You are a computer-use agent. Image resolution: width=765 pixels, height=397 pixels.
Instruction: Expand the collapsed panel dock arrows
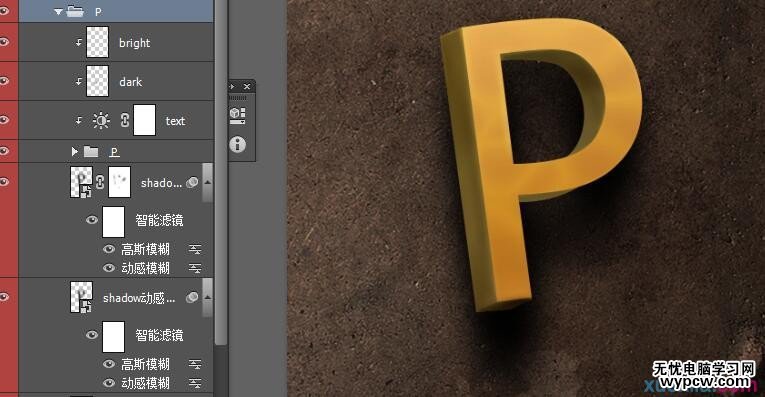[x=232, y=86]
